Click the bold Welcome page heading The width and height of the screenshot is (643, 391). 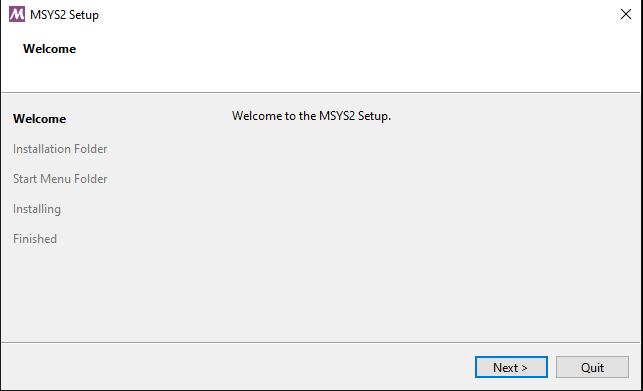[50, 49]
